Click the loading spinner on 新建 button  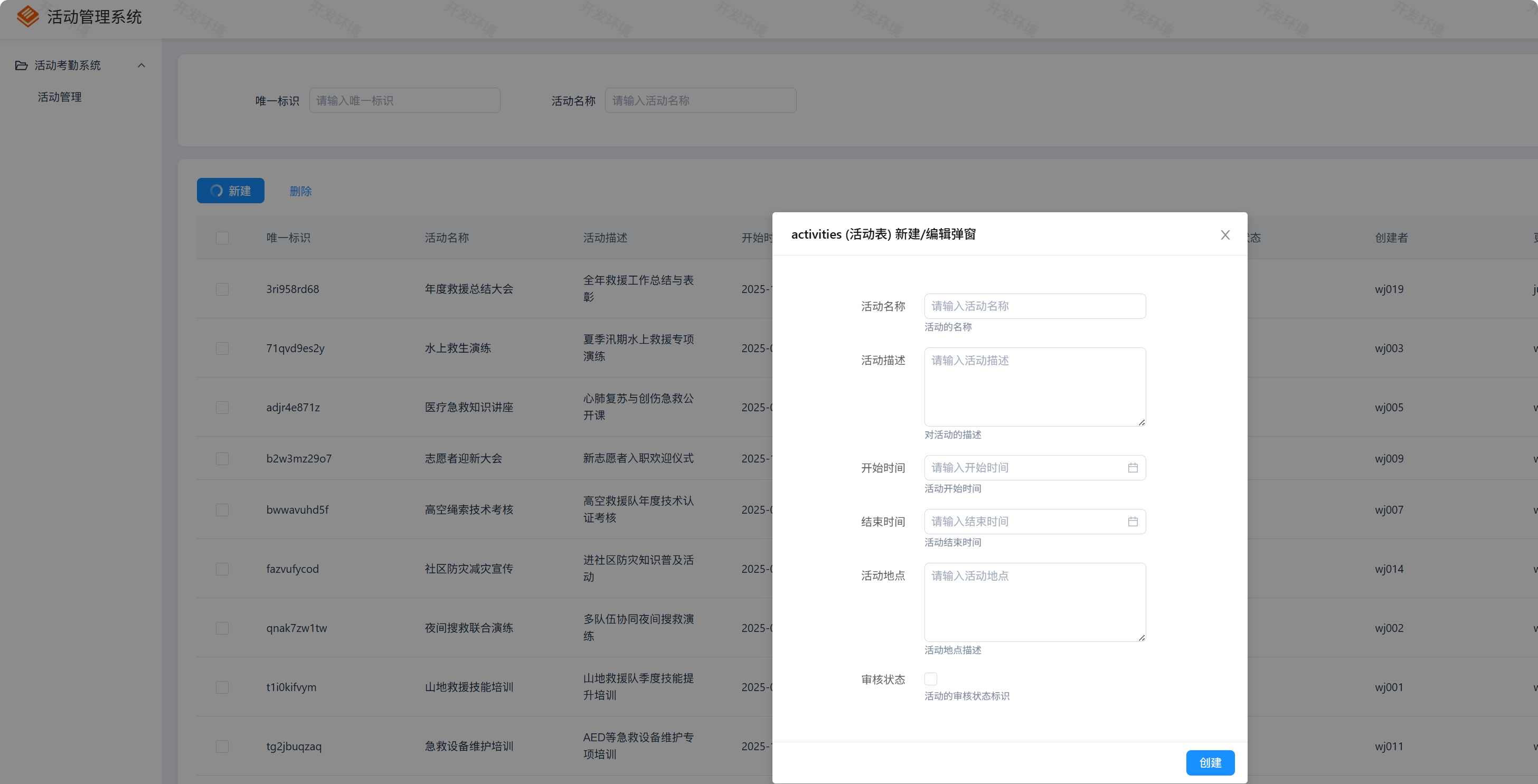click(216, 191)
